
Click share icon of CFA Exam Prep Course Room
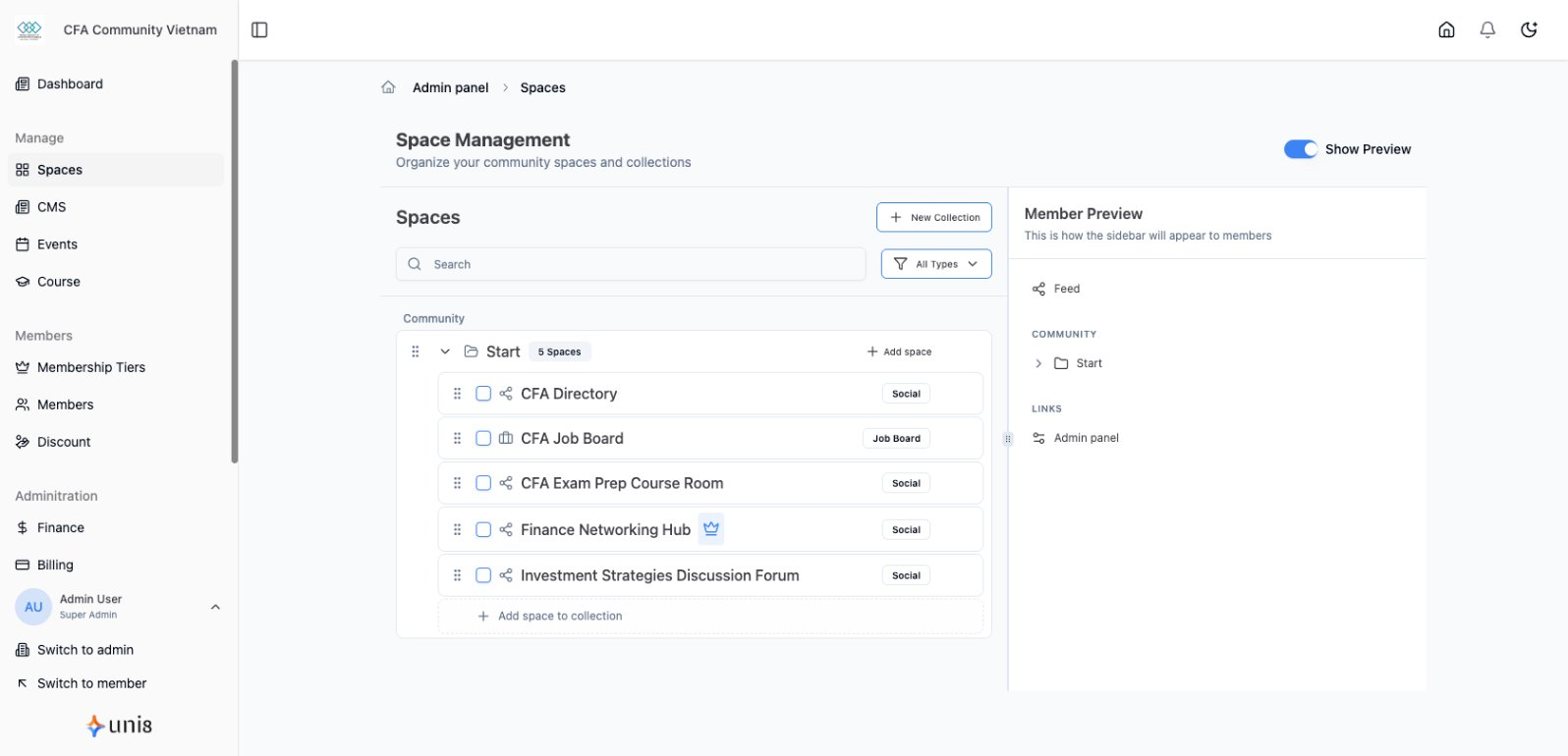point(506,483)
